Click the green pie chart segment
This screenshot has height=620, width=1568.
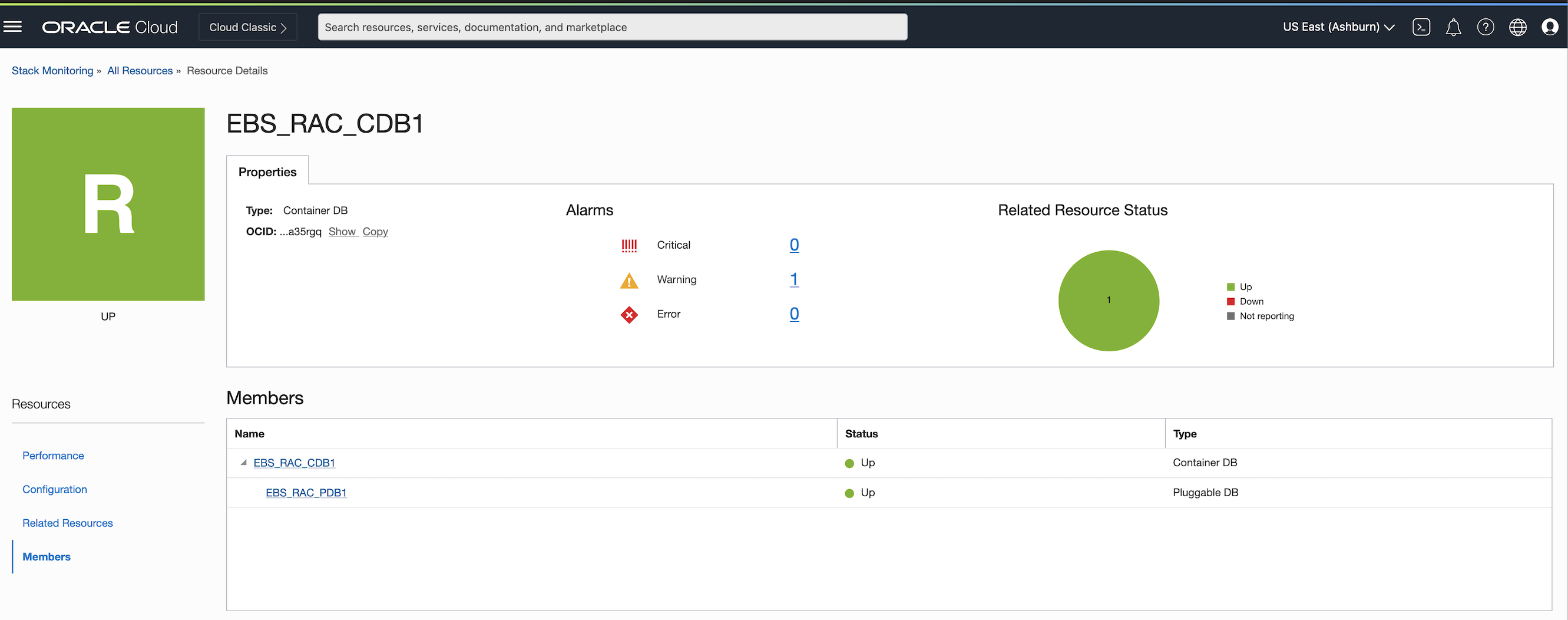(1109, 300)
